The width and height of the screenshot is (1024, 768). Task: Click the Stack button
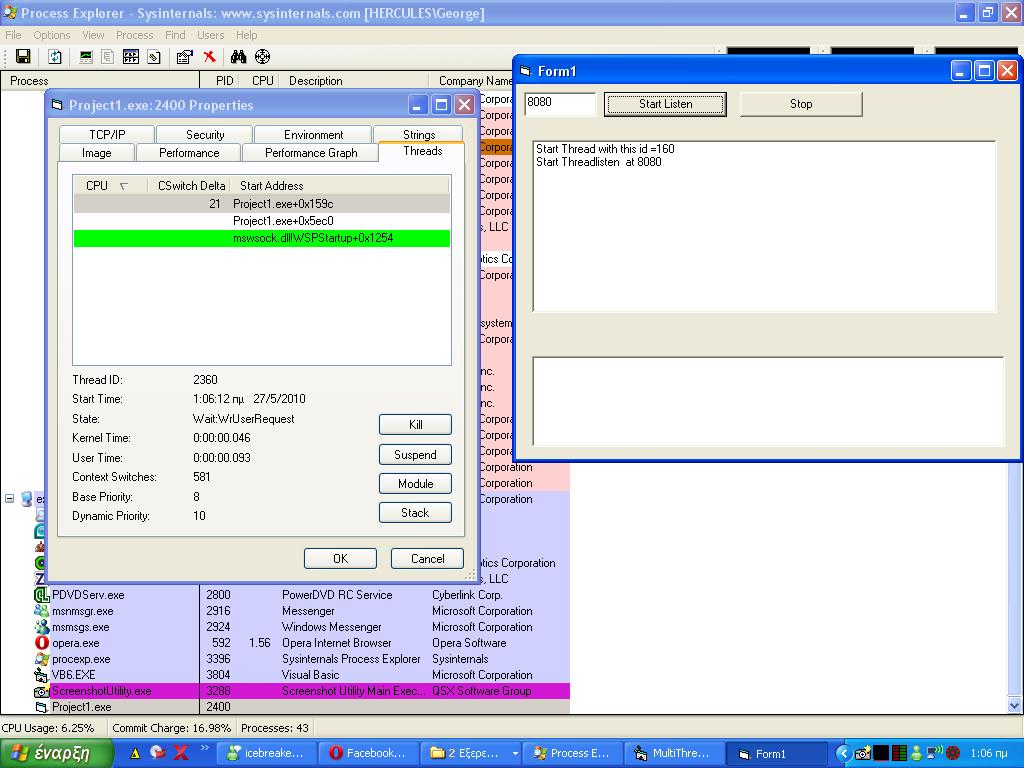pos(415,513)
